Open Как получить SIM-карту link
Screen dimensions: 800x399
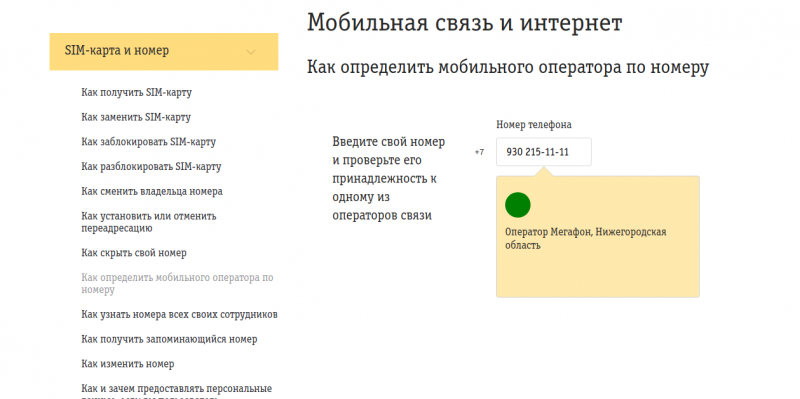[136, 92]
